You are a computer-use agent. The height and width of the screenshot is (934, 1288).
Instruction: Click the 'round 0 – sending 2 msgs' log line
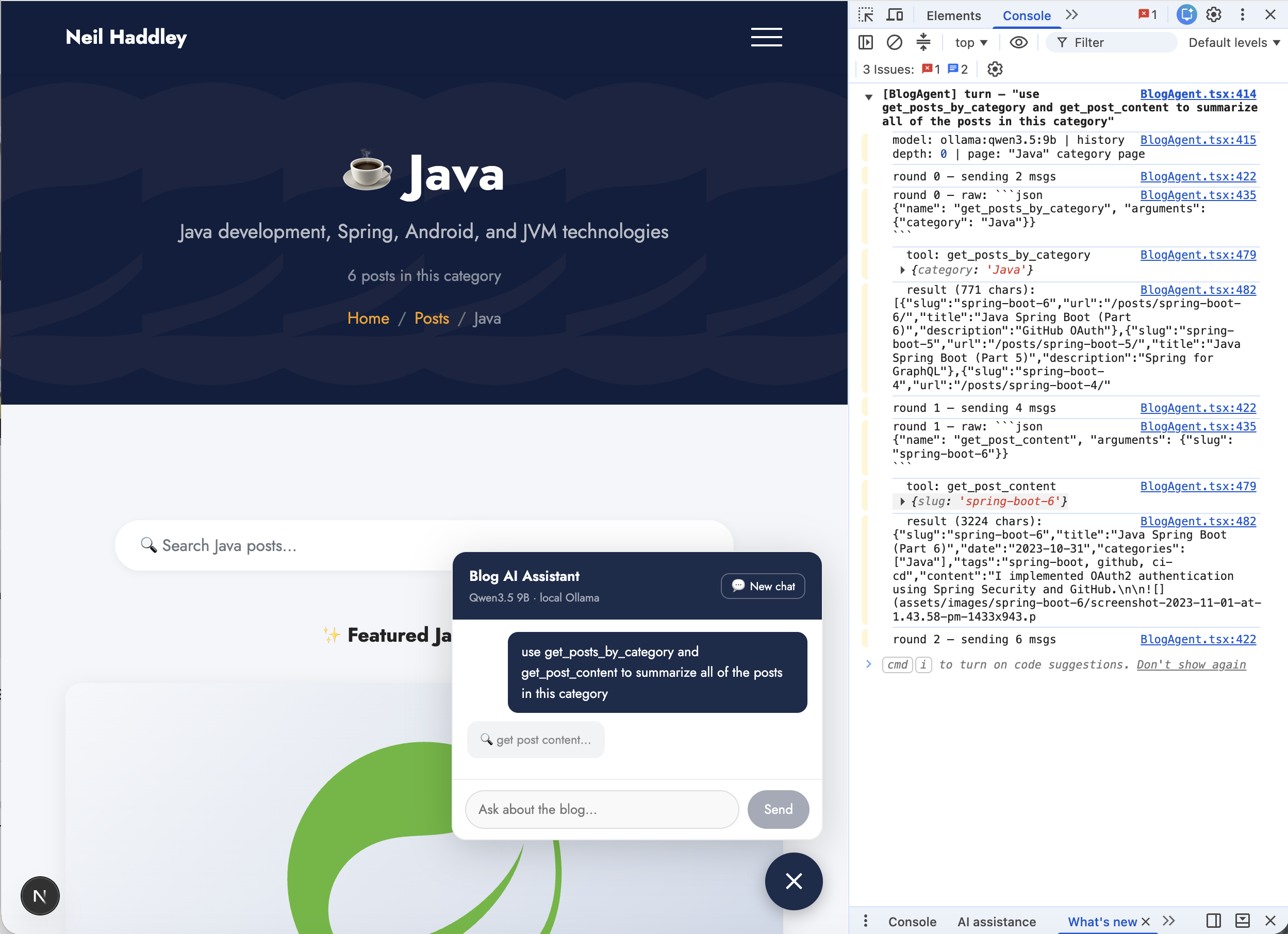pos(974,177)
